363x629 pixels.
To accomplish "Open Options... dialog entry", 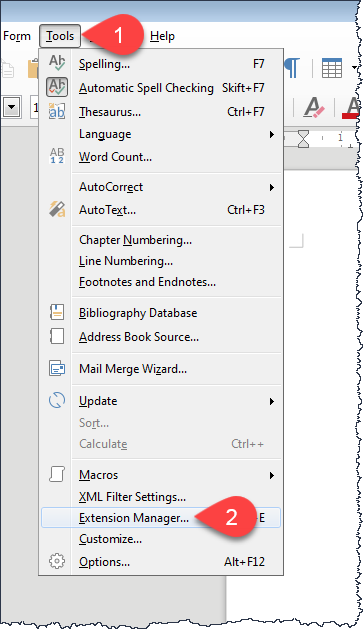I will [161, 562].
